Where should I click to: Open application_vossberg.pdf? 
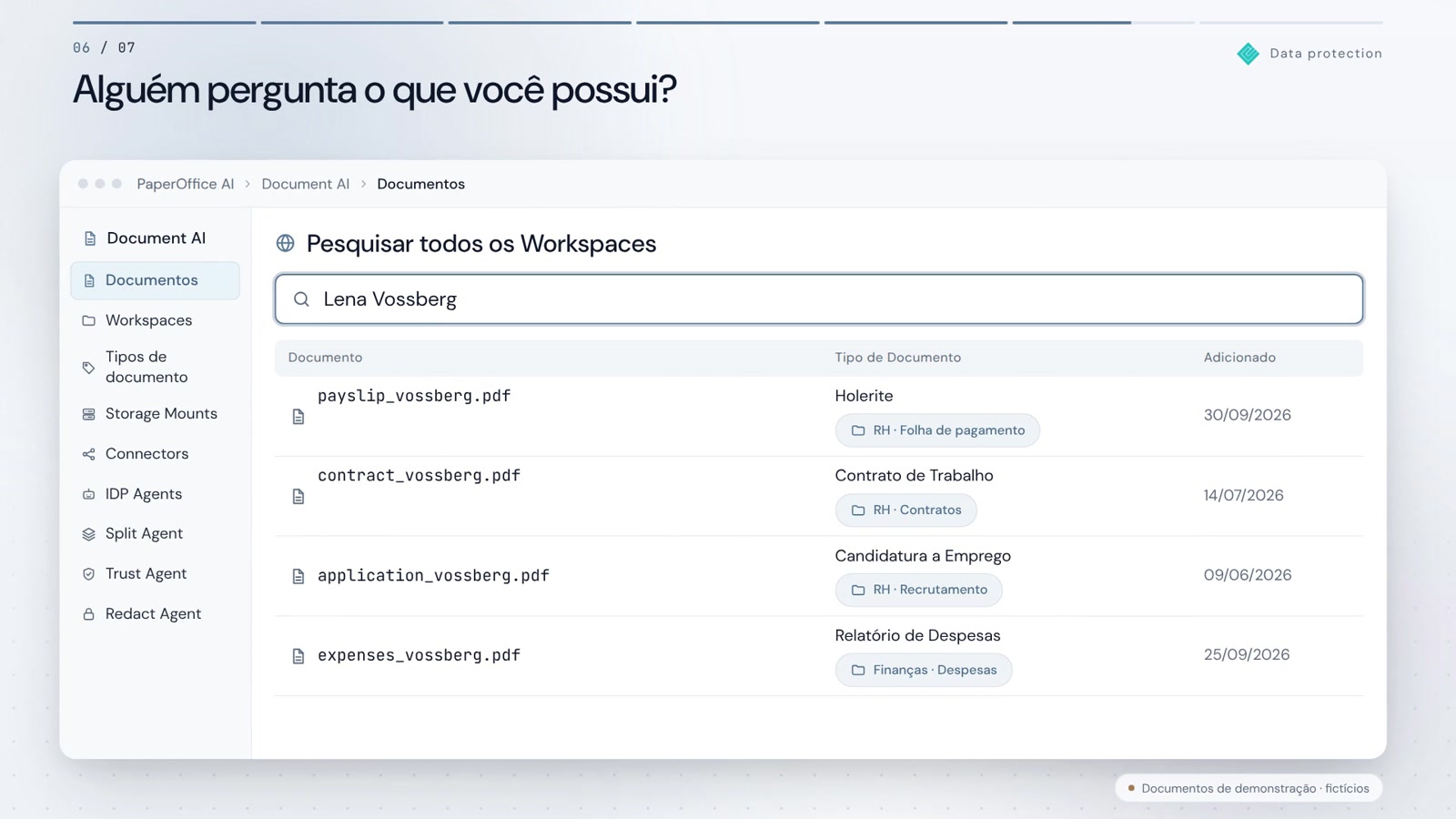pyautogui.click(x=433, y=576)
